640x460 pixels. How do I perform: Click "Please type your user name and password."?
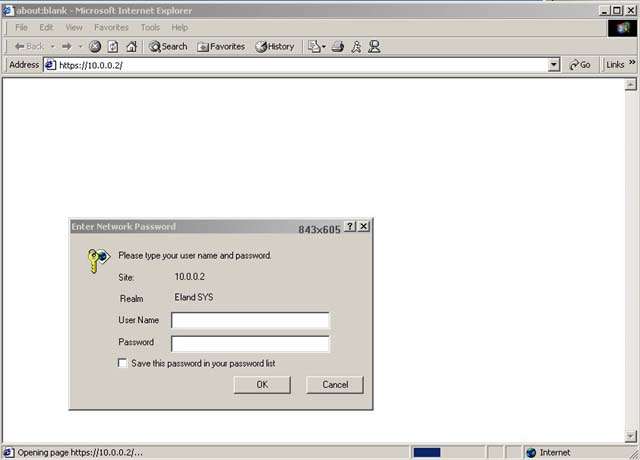point(195,256)
